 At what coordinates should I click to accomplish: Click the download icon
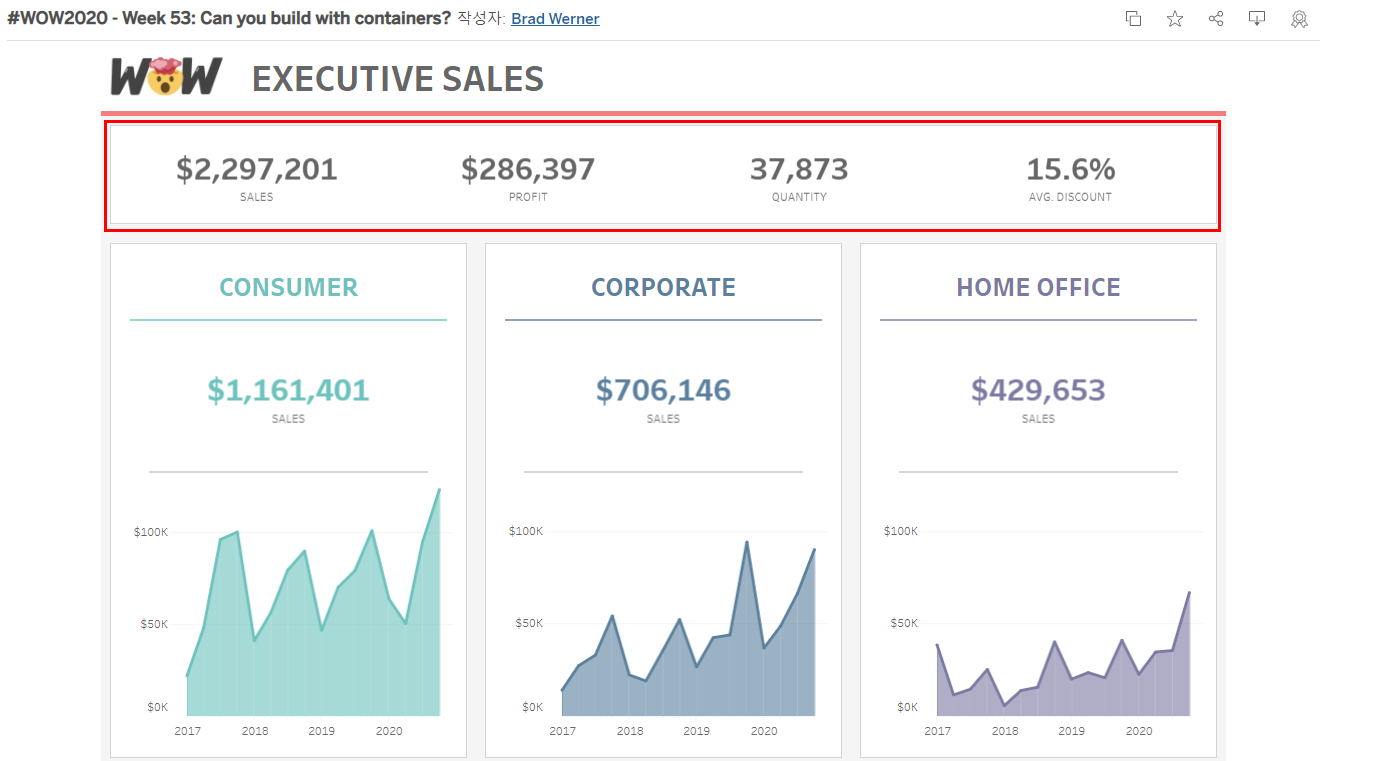1257,18
